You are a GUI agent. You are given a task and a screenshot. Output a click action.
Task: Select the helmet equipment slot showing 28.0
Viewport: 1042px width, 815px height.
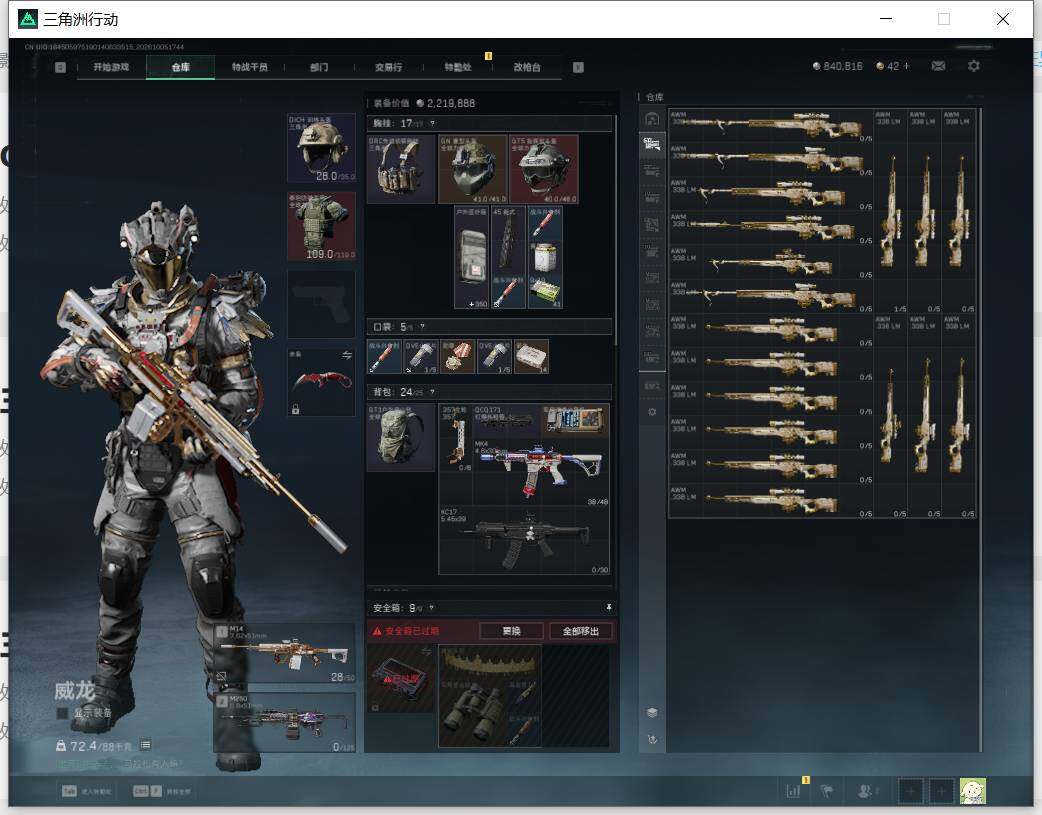[x=321, y=148]
